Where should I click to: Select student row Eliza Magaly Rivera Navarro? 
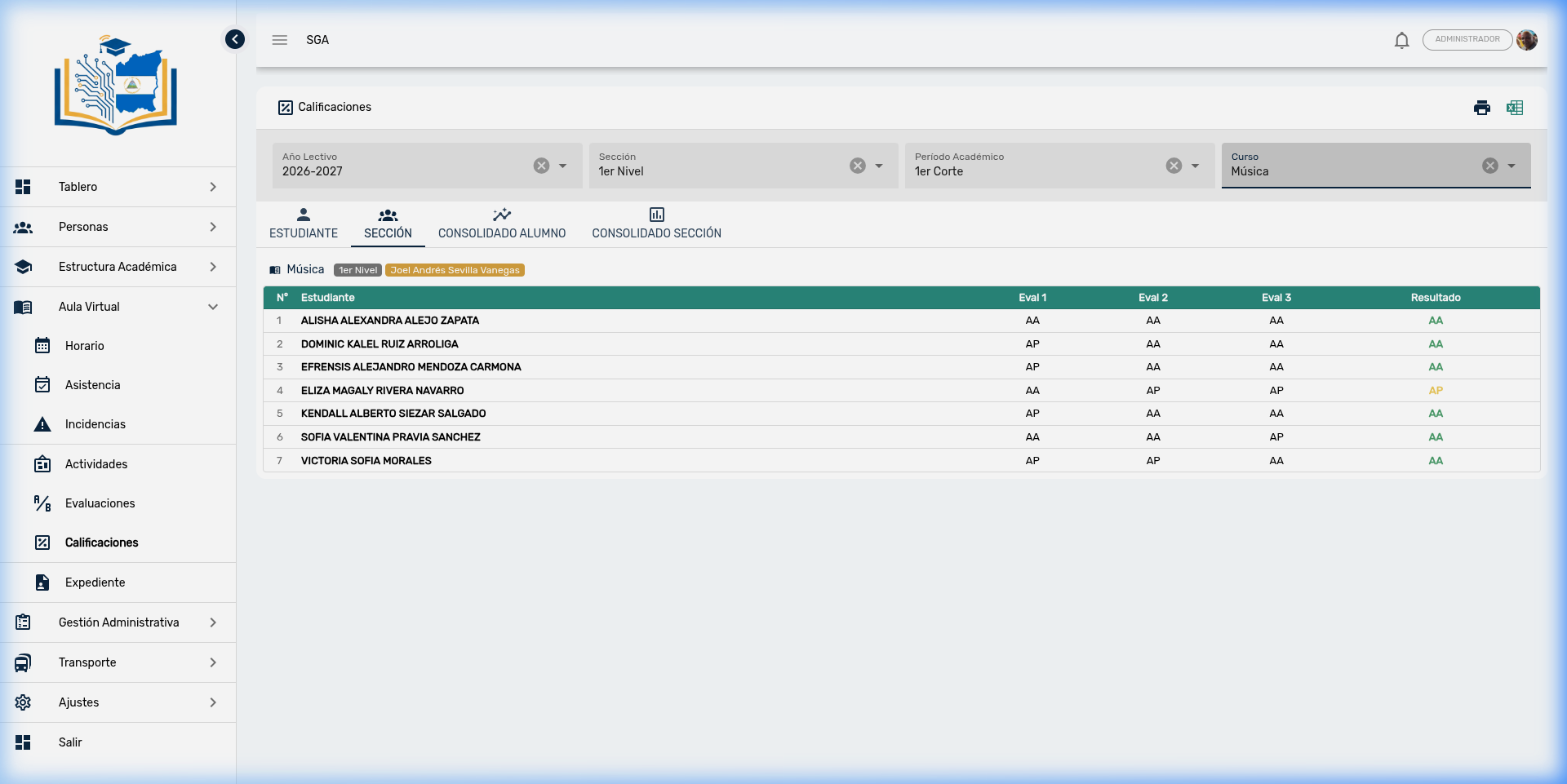tap(382, 391)
